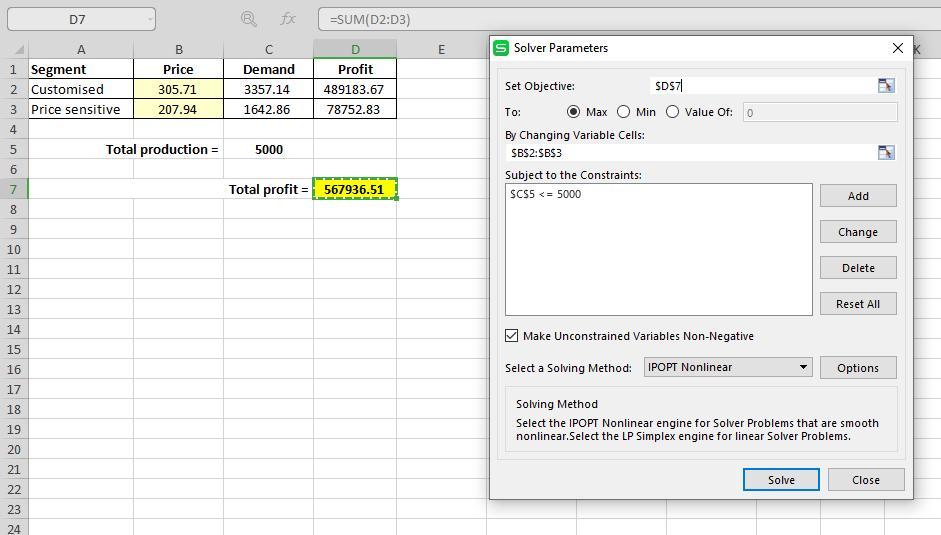Select row 7 header

tap(14, 190)
